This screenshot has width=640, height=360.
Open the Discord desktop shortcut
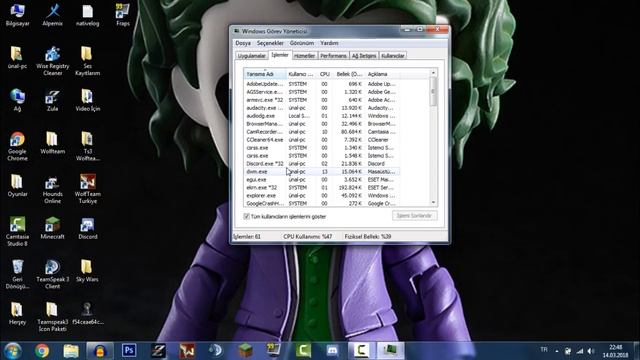(x=87, y=228)
